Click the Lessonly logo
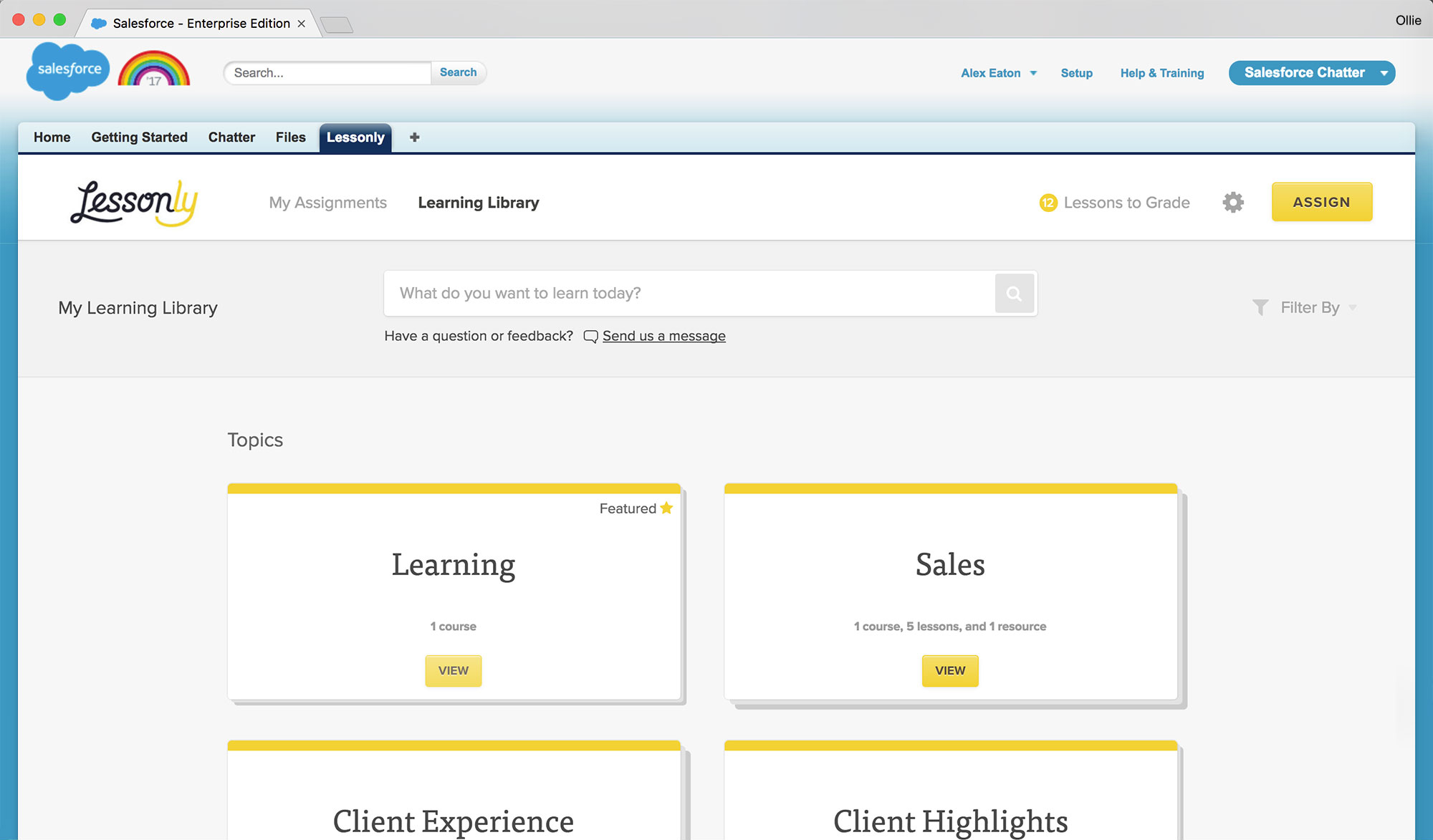This screenshot has width=1433, height=840. [134, 203]
